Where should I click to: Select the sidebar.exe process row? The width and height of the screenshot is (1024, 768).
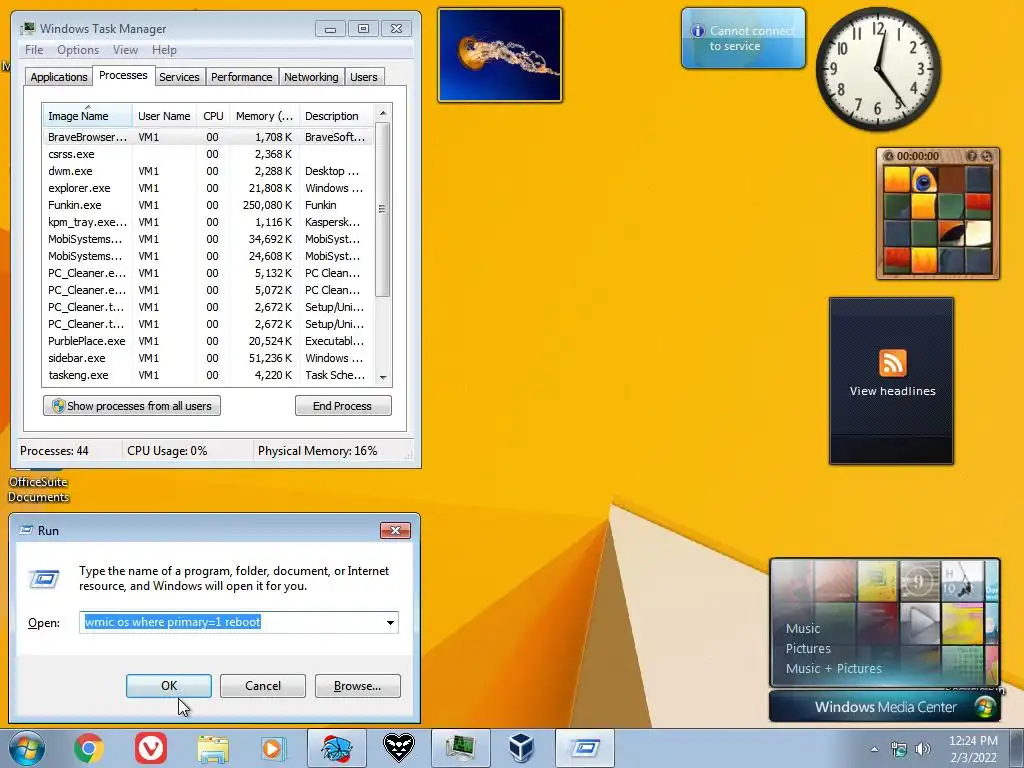(208, 358)
